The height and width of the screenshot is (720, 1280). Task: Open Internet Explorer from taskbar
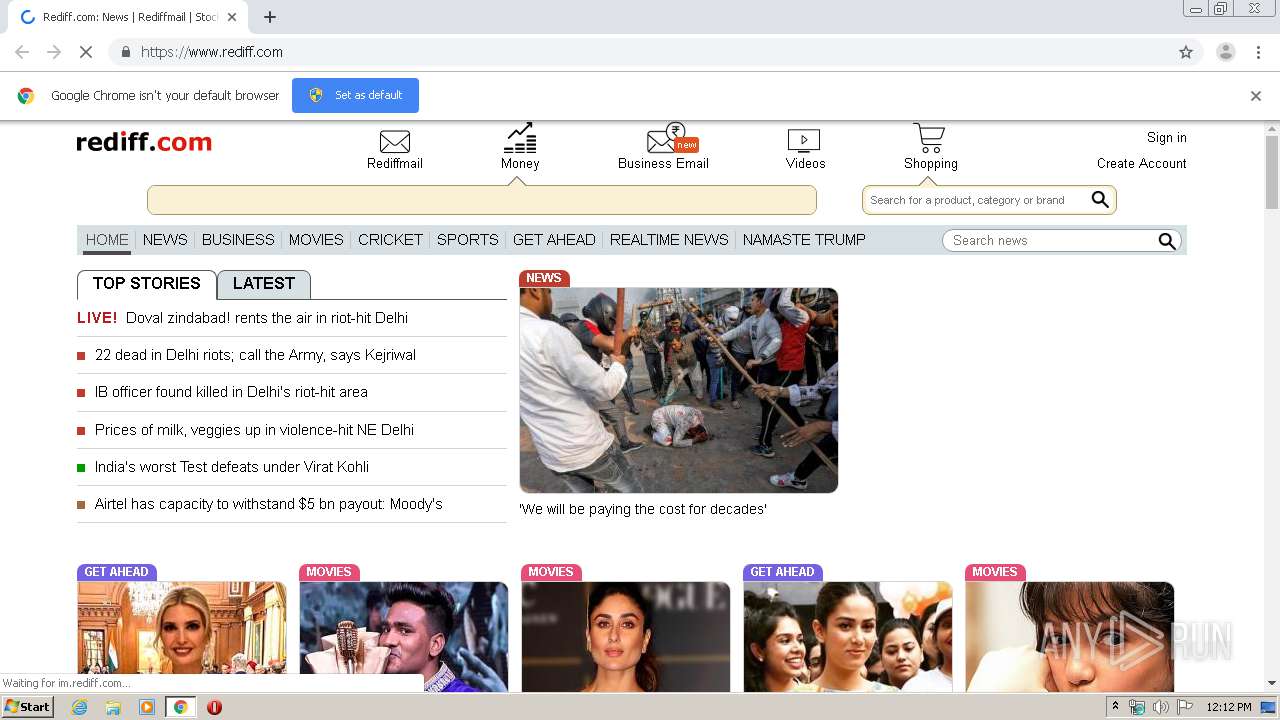pos(79,707)
